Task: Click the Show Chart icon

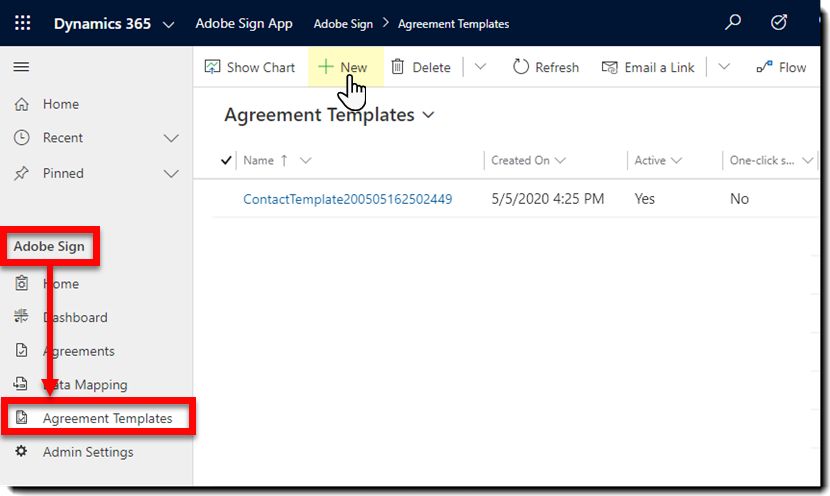Action: 212,67
